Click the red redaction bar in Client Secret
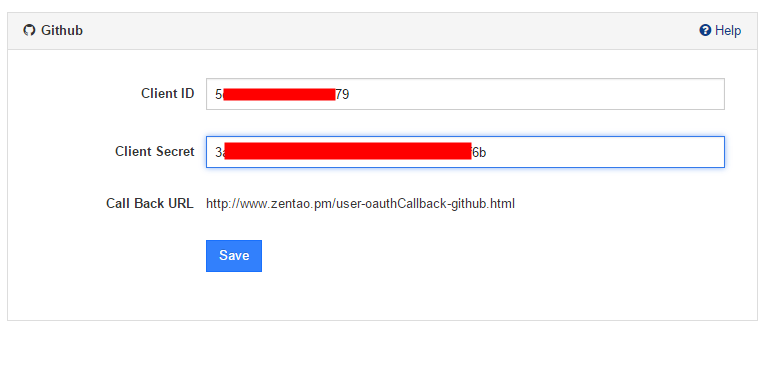This screenshot has width=770, height=368. (x=348, y=151)
